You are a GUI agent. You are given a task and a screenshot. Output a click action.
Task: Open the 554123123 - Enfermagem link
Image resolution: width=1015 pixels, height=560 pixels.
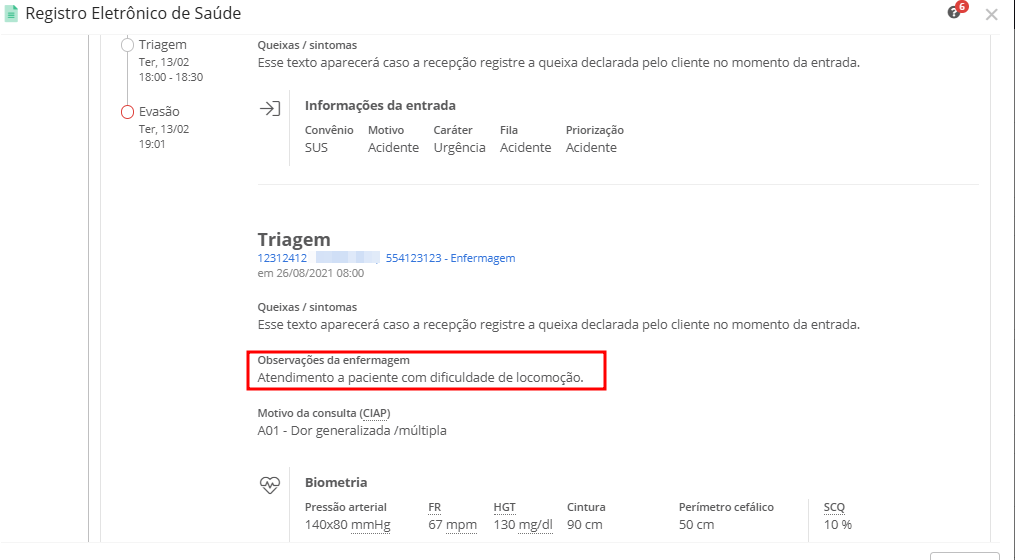451,258
